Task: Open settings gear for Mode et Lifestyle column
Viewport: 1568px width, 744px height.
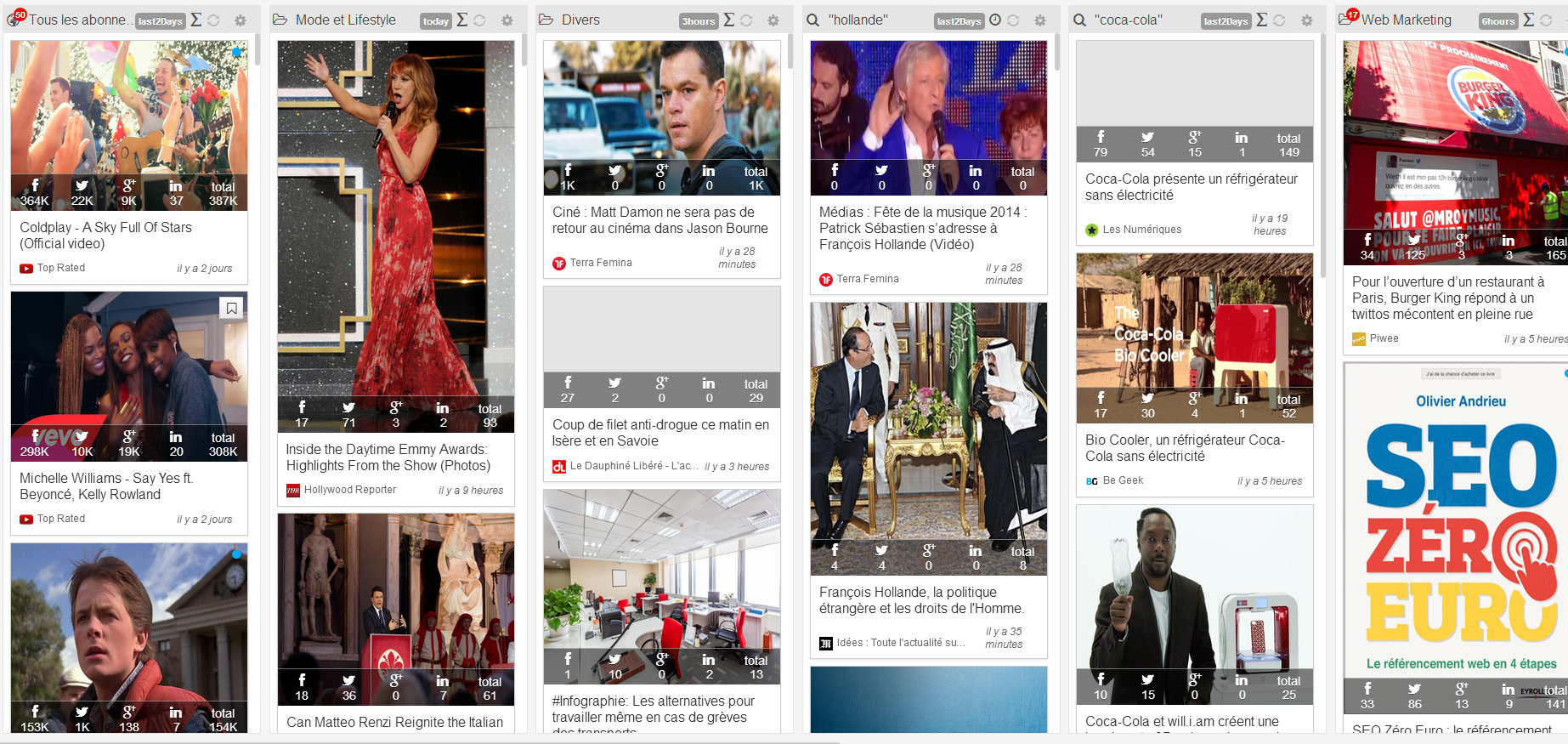Action: pyautogui.click(x=507, y=20)
